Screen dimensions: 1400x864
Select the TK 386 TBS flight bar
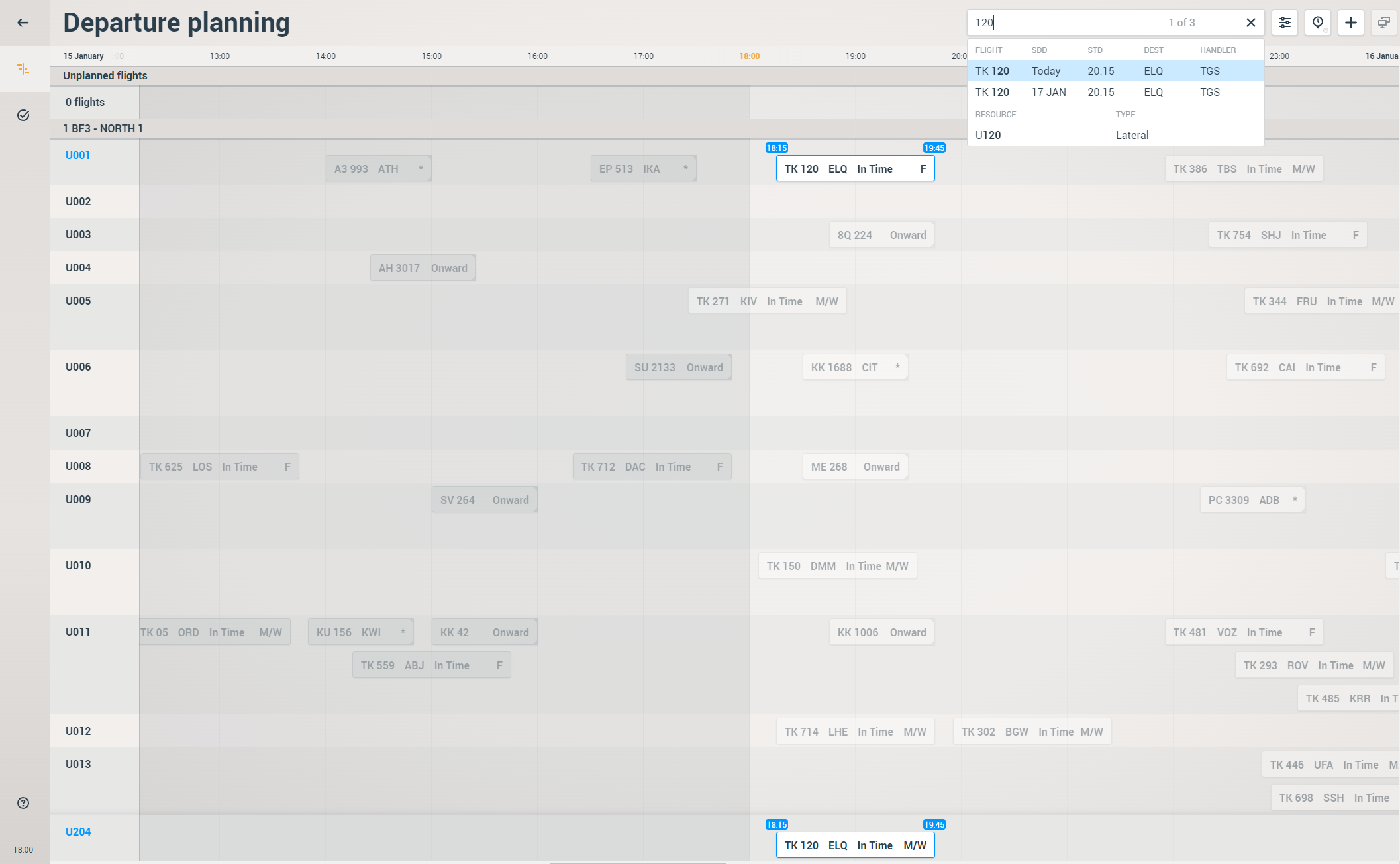point(1244,169)
